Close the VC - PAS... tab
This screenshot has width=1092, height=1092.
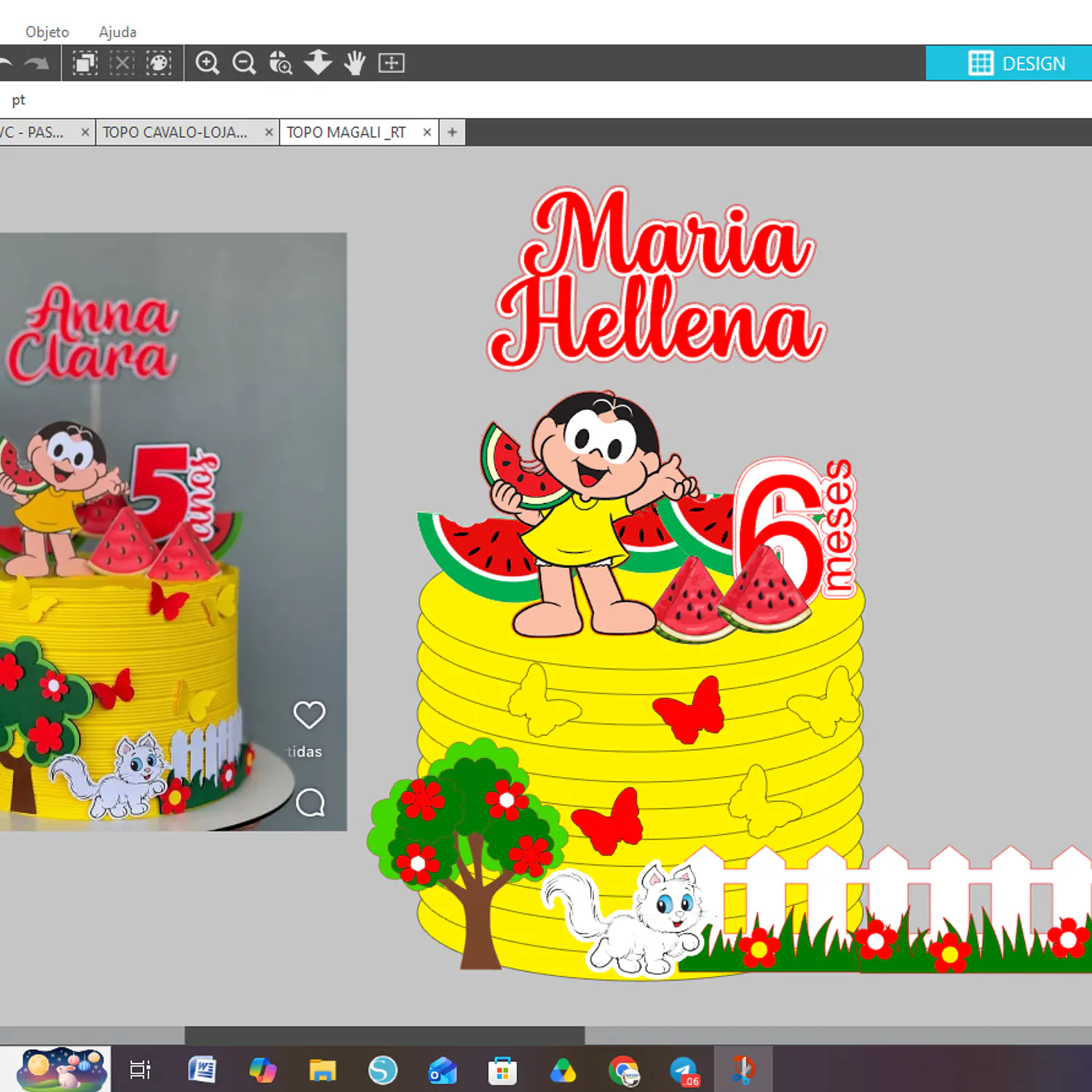[x=85, y=132]
